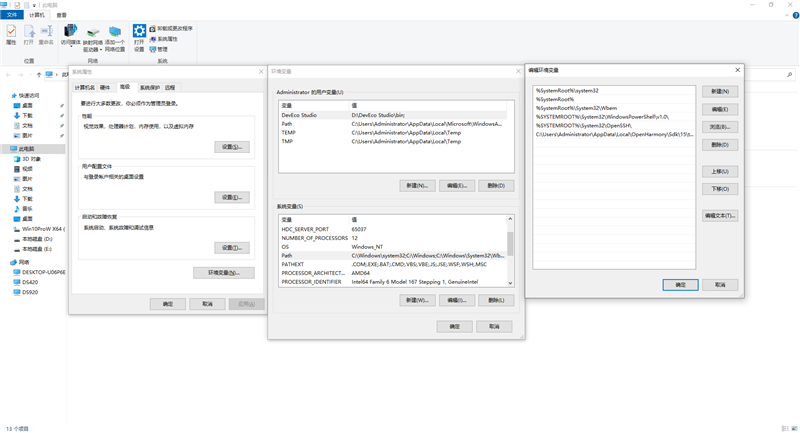Click the up-arrow navigation icon in Explorer
This screenshot has height=433, width=800.
[39, 74]
